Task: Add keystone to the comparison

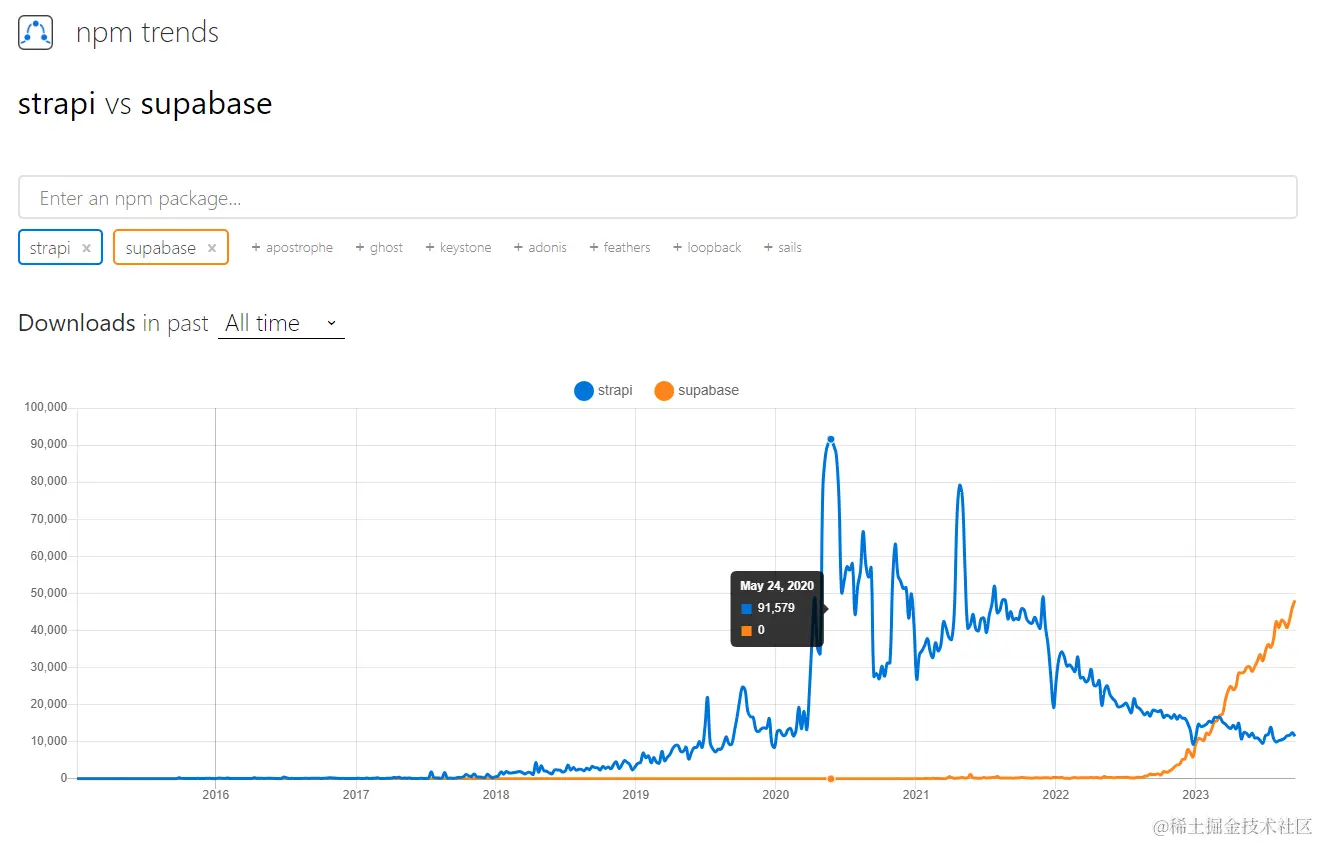Action: (458, 248)
